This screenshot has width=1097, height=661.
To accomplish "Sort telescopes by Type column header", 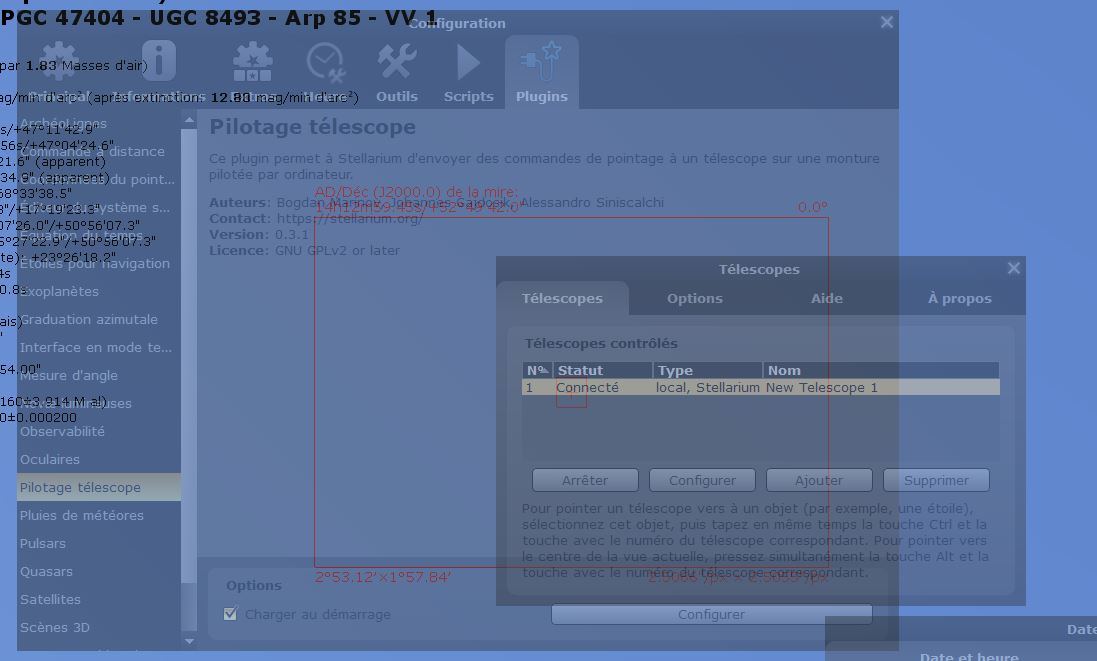I will (x=707, y=370).
